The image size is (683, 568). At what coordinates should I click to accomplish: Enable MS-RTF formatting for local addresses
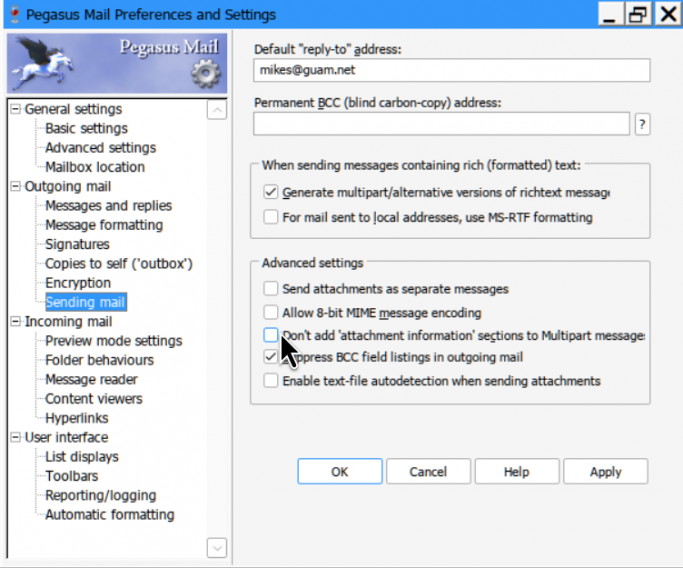270,217
